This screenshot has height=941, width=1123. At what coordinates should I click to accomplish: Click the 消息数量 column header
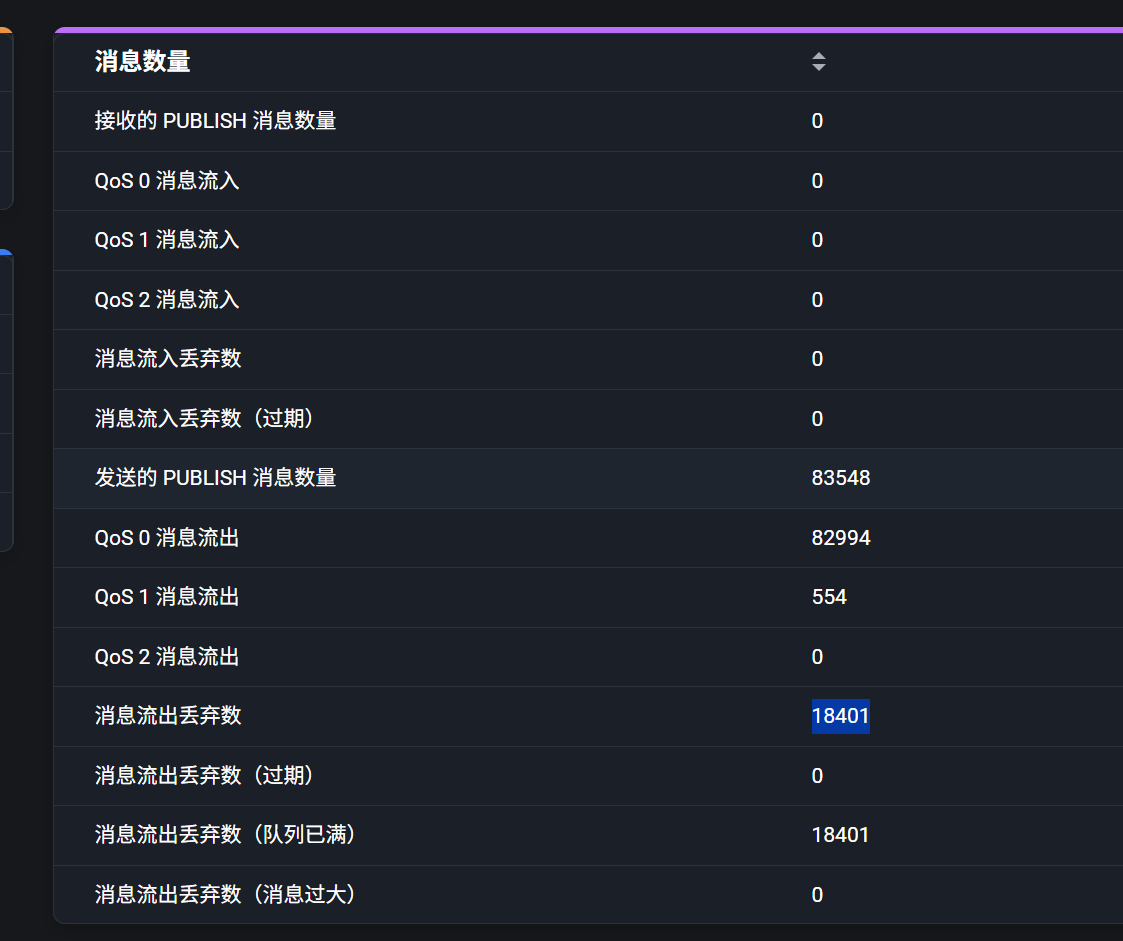point(143,62)
